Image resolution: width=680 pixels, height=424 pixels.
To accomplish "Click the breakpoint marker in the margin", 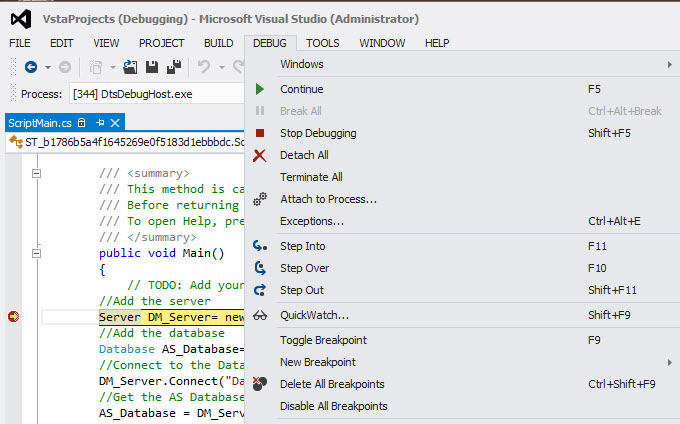I will click(x=14, y=316).
